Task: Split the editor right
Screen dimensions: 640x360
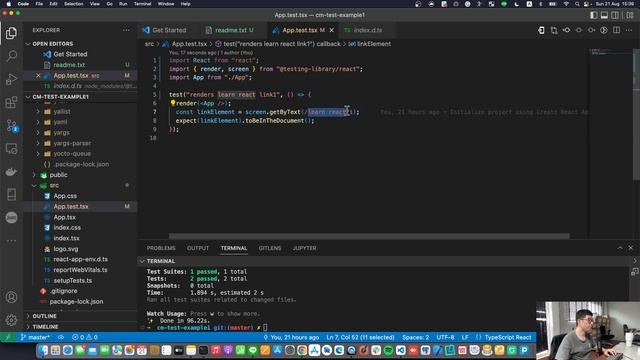Action: pyautogui.click(x=616, y=30)
